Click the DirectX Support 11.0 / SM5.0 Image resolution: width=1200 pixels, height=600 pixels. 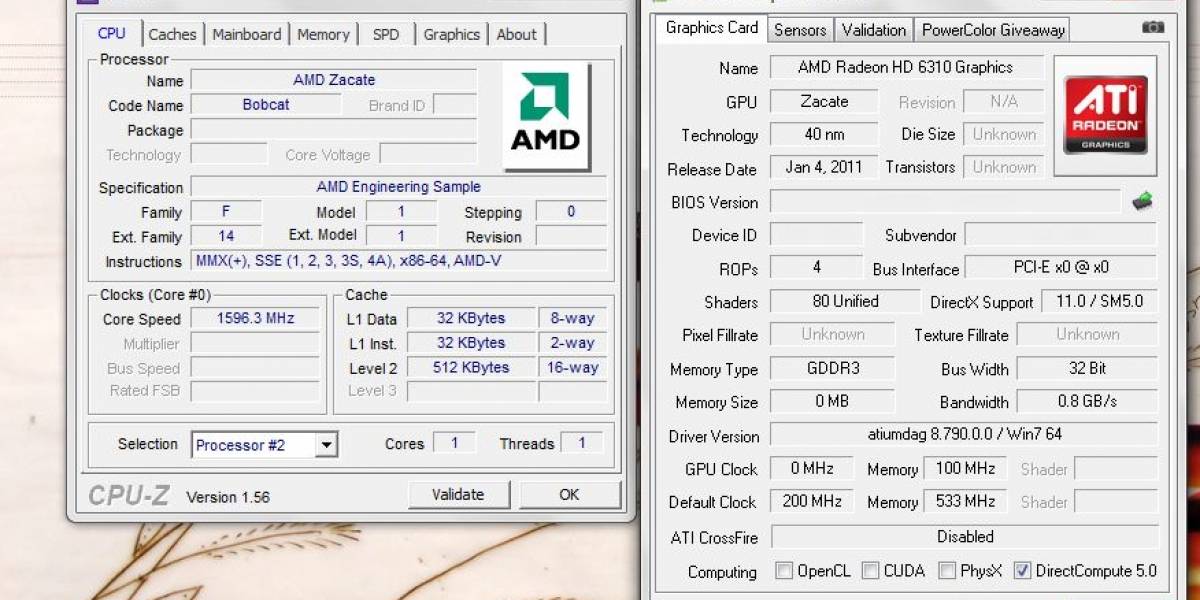(1099, 301)
